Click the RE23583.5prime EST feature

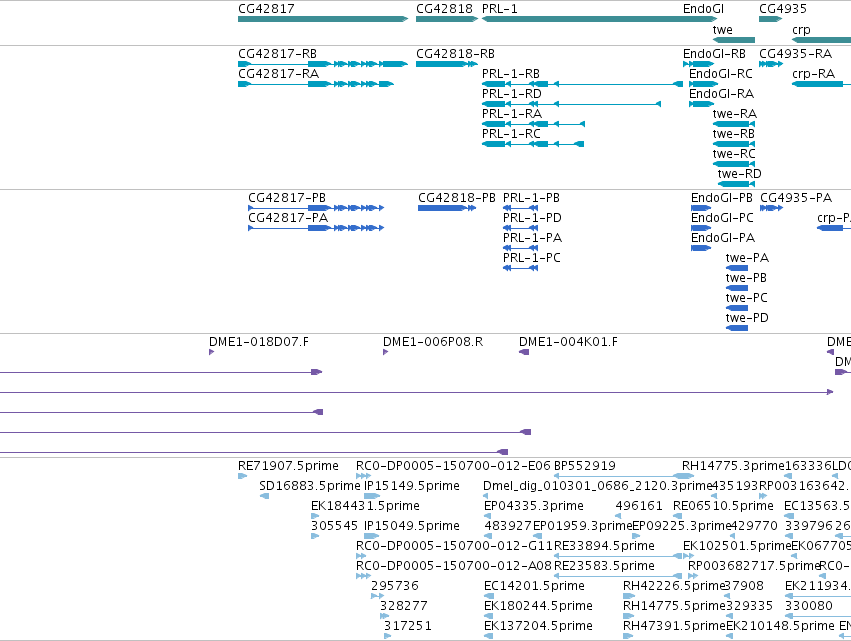pos(618,576)
